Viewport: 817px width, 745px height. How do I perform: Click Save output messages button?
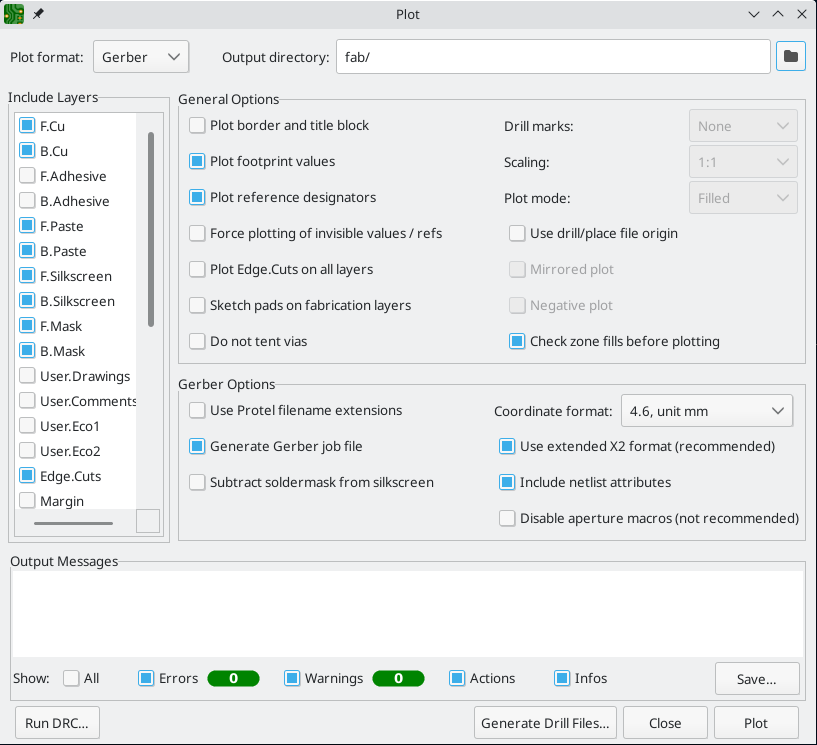(x=756, y=678)
